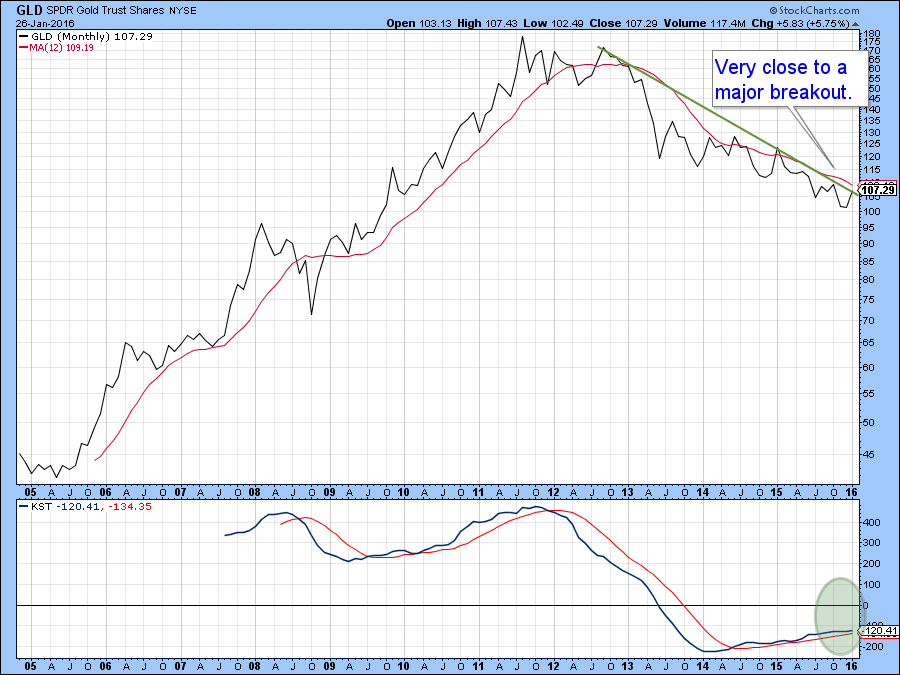Click the 50 label on price axis
Screen dimensions: 900x675
(x=868, y=422)
